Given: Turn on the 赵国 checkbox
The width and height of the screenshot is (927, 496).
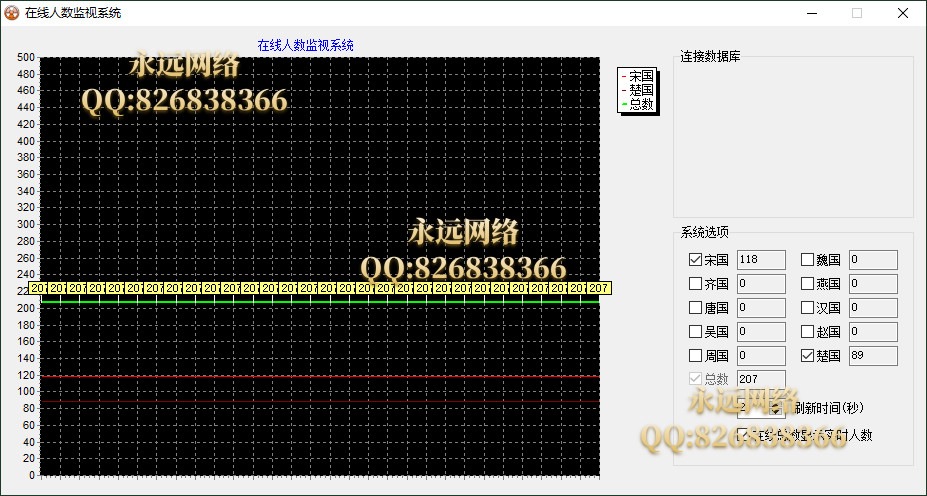Looking at the screenshot, I should click(x=808, y=332).
